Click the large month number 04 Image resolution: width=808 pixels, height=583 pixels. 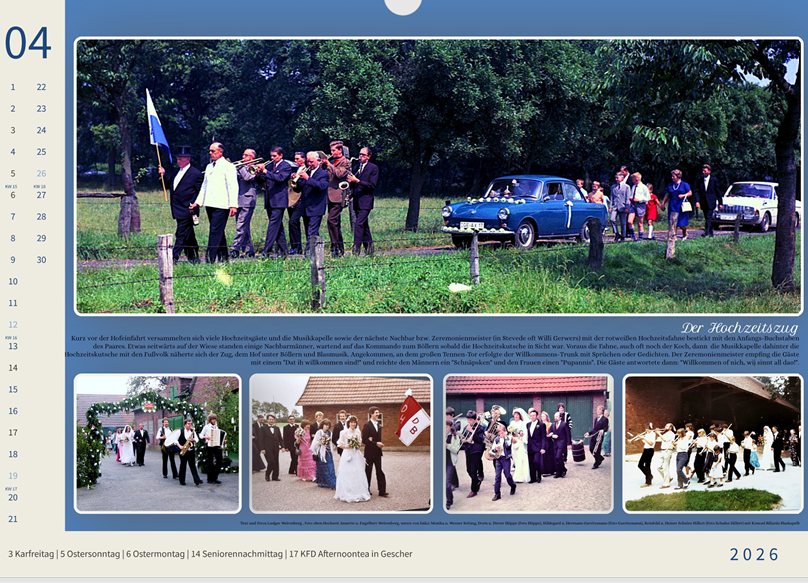click(x=28, y=43)
